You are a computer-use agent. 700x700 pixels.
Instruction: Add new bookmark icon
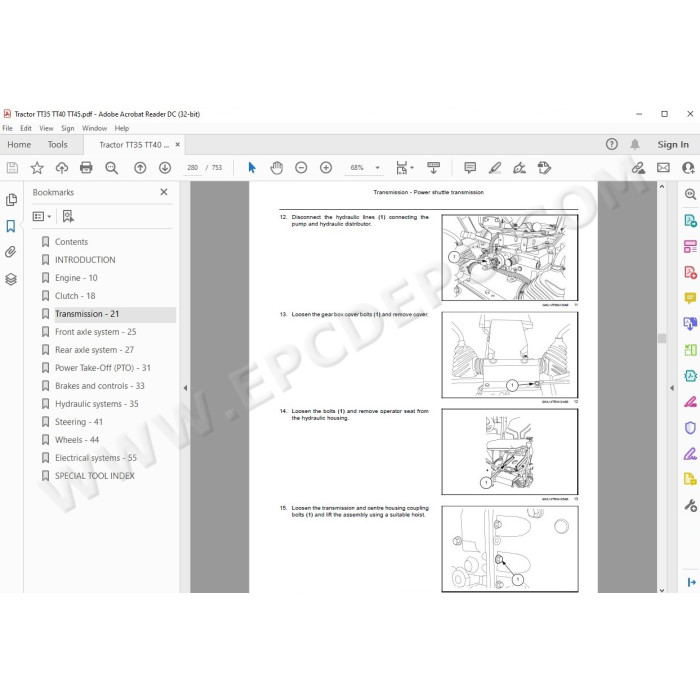click(68, 217)
